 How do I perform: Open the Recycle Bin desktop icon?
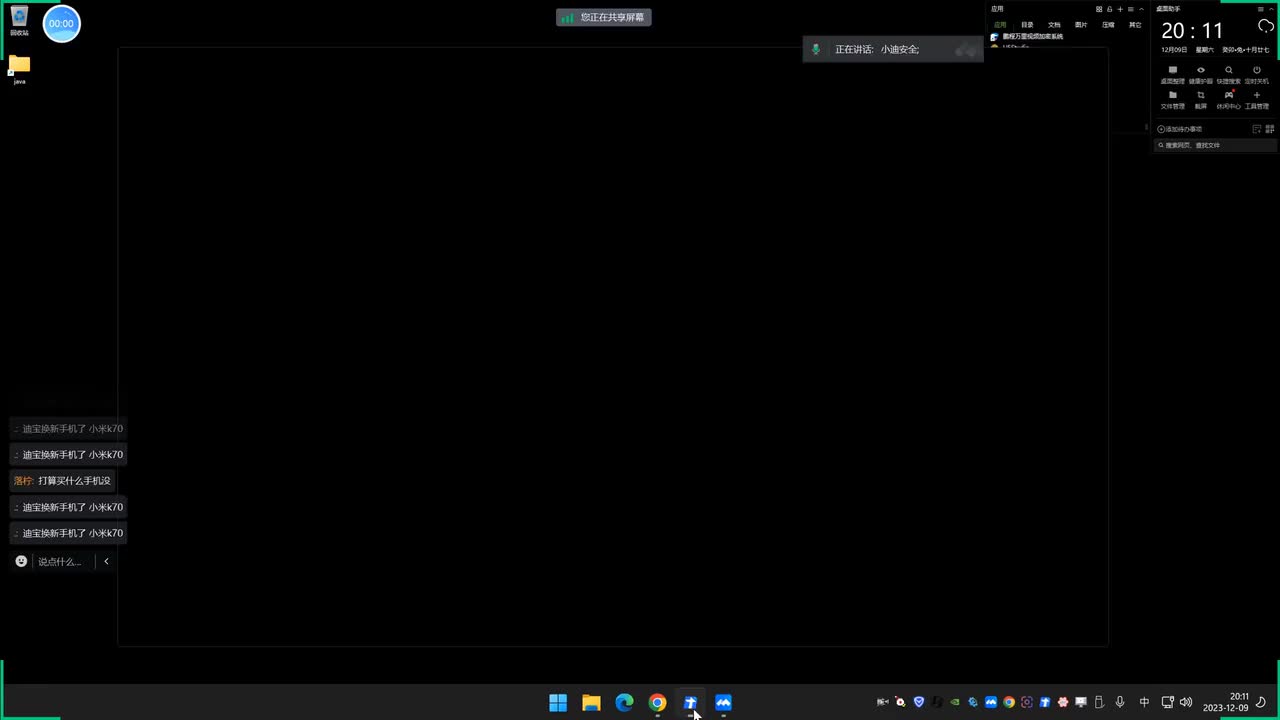tap(19, 18)
